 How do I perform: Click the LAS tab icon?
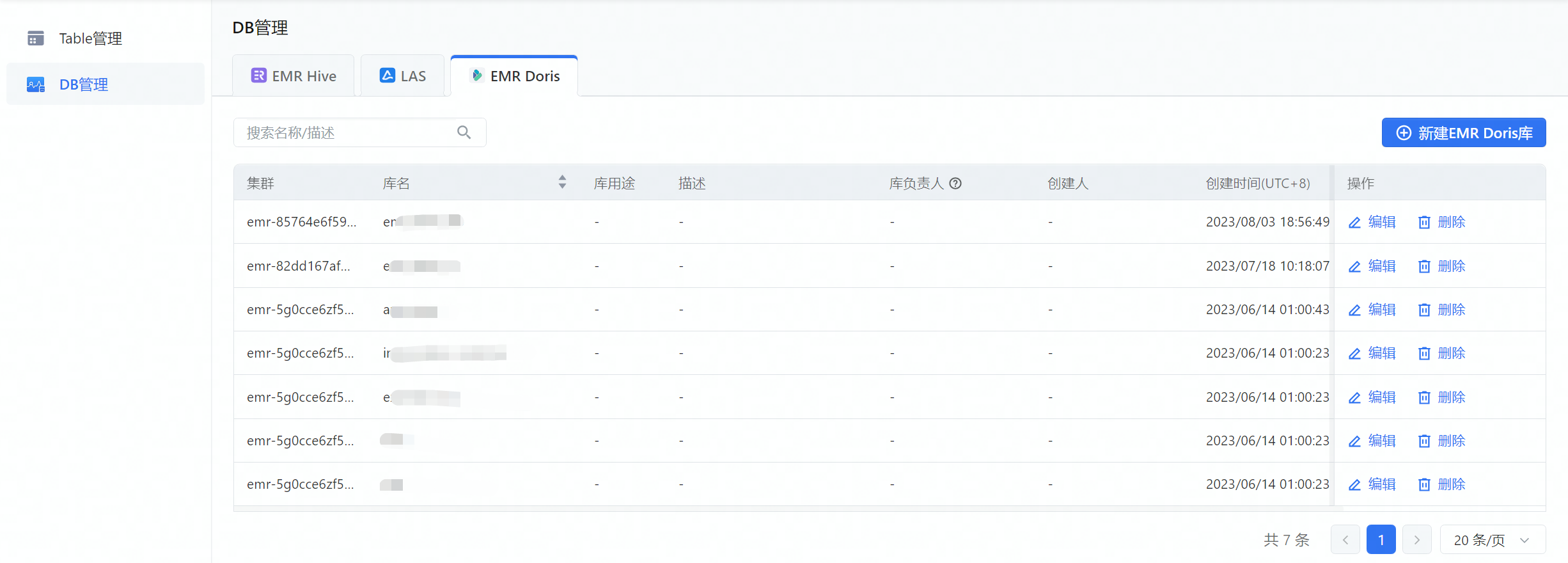point(387,75)
